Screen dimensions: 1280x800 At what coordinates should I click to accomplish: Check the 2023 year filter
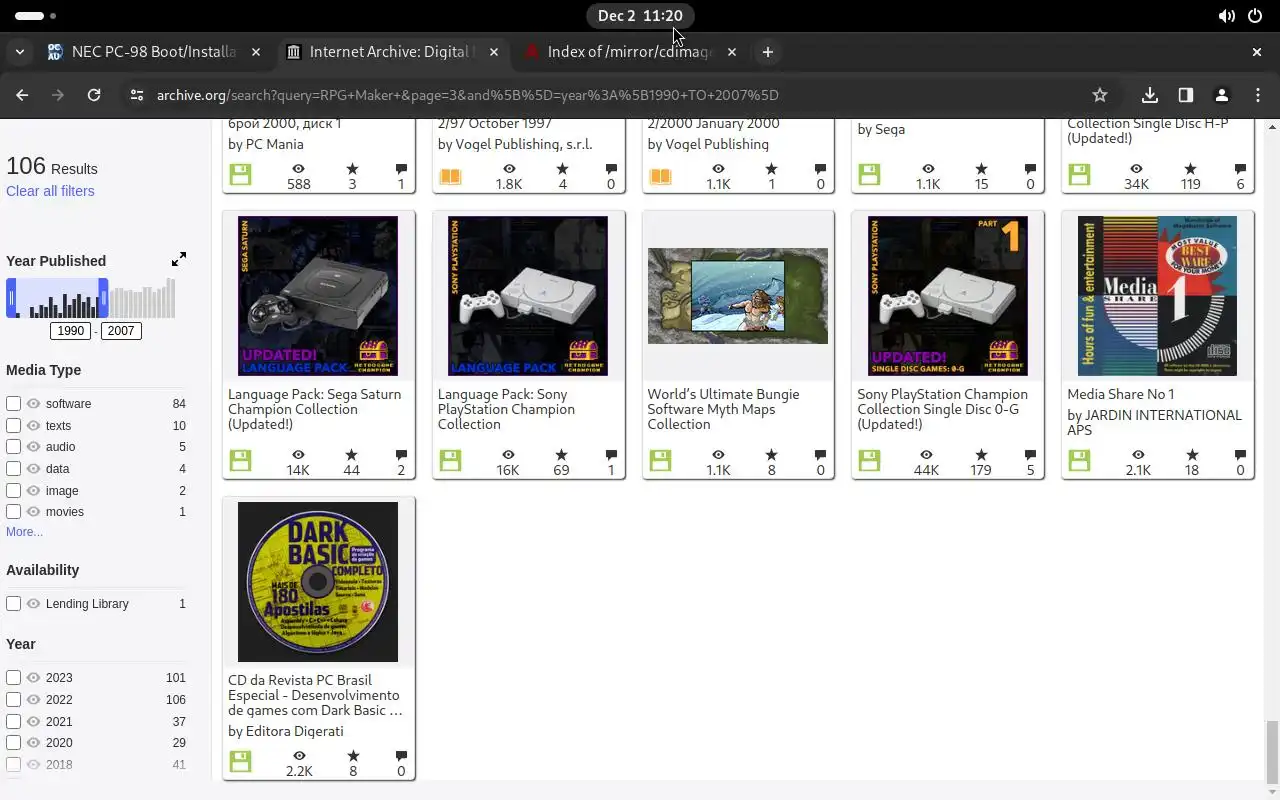tap(14, 678)
